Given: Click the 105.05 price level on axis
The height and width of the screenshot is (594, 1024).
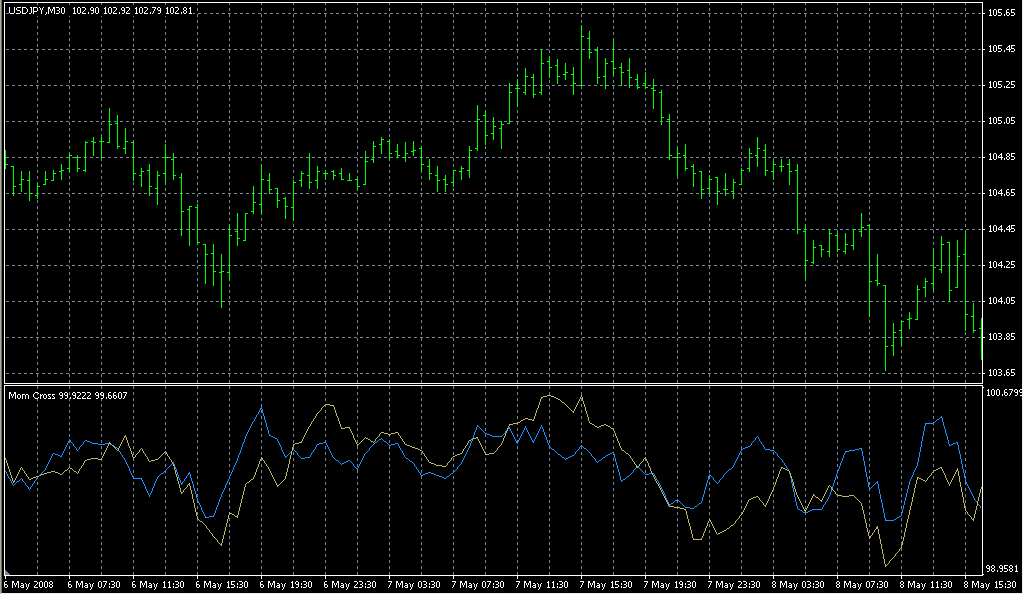Looking at the screenshot, I should point(1000,121).
